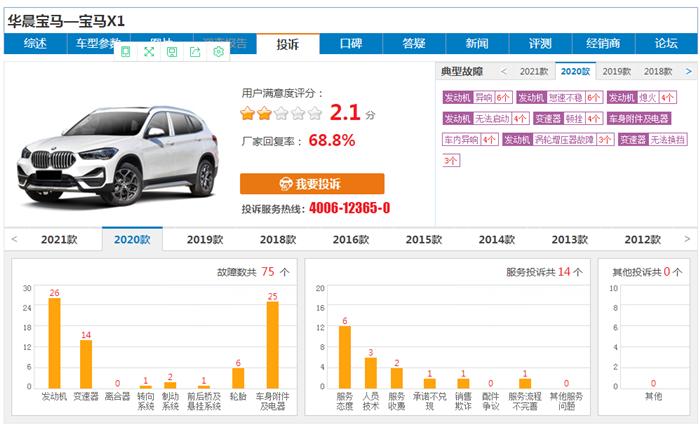Click the 车身附件及电器 bar showing 25
The height and width of the screenshot is (429, 700).
273,345
